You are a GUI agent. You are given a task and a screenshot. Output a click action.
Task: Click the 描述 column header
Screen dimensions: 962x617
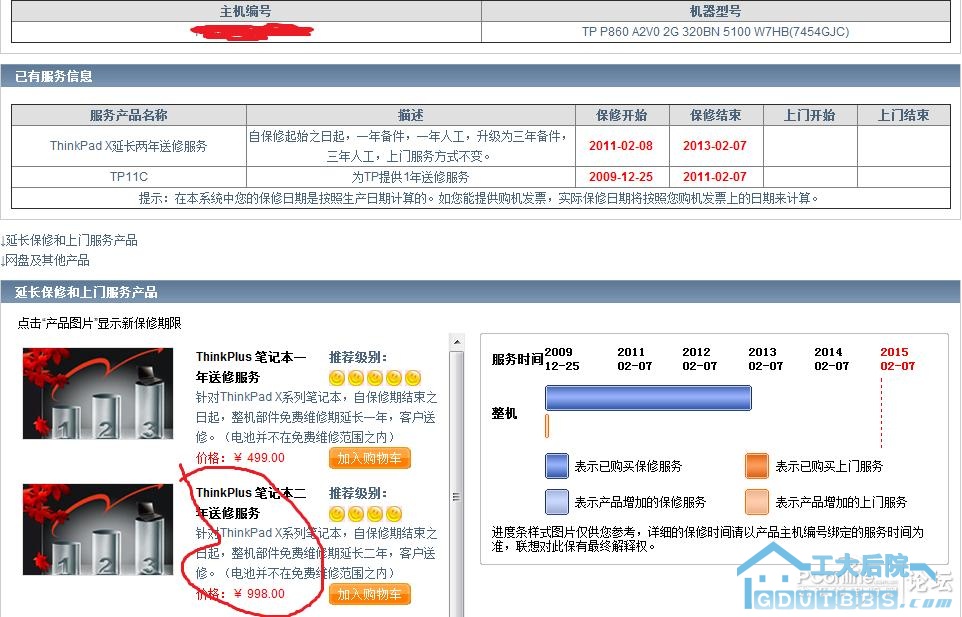[410, 115]
